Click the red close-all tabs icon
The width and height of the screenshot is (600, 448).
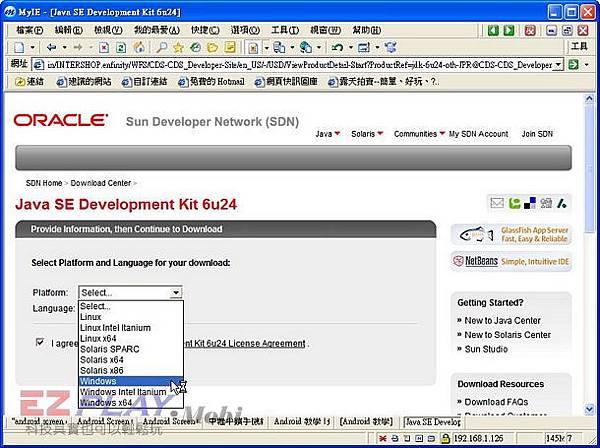pos(530,30)
